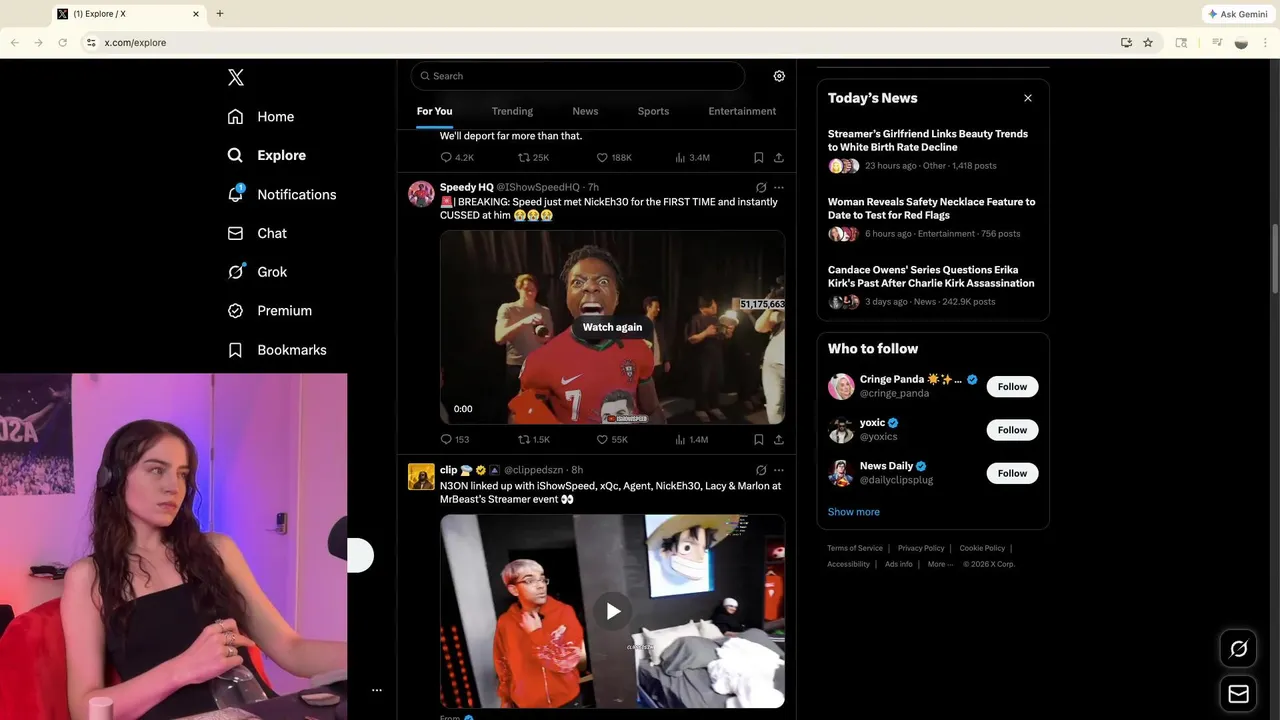1280x720 pixels.
Task: Switch to the Entertainment tab
Action: 742,111
